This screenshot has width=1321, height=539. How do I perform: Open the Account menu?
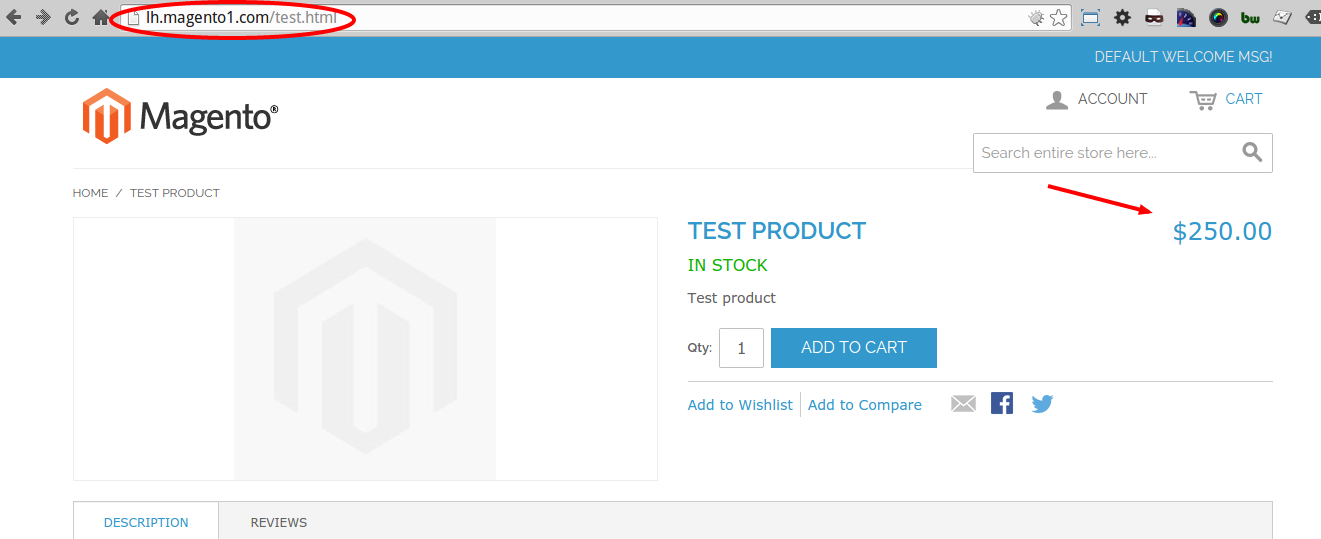(1097, 99)
